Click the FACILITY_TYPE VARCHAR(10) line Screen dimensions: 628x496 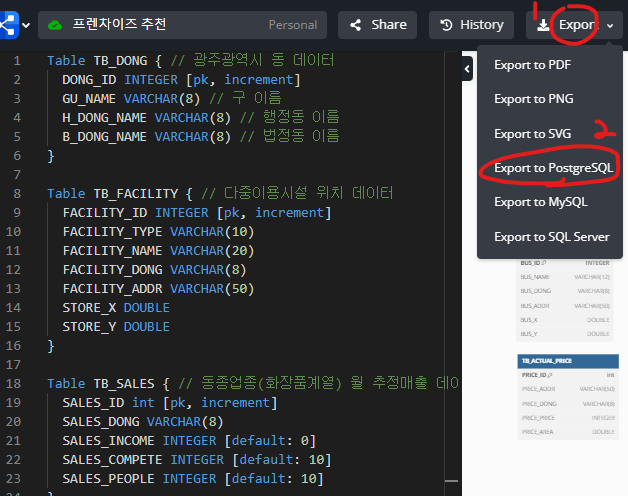tap(158, 232)
